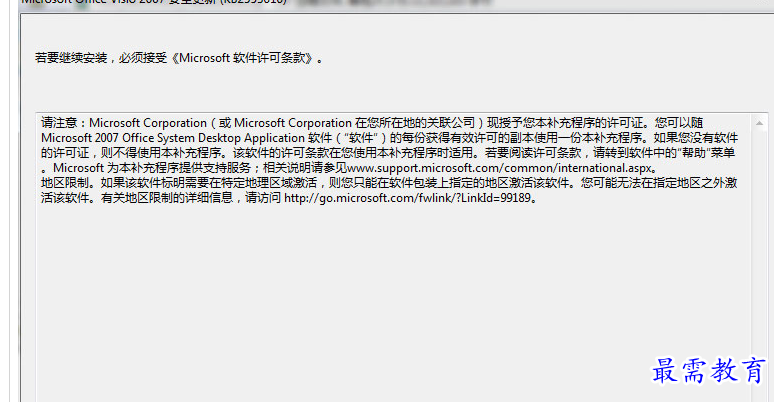This screenshot has width=774, height=402.
Task: Click the paragraph starting "地区限制"
Action: [x=389, y=190]
